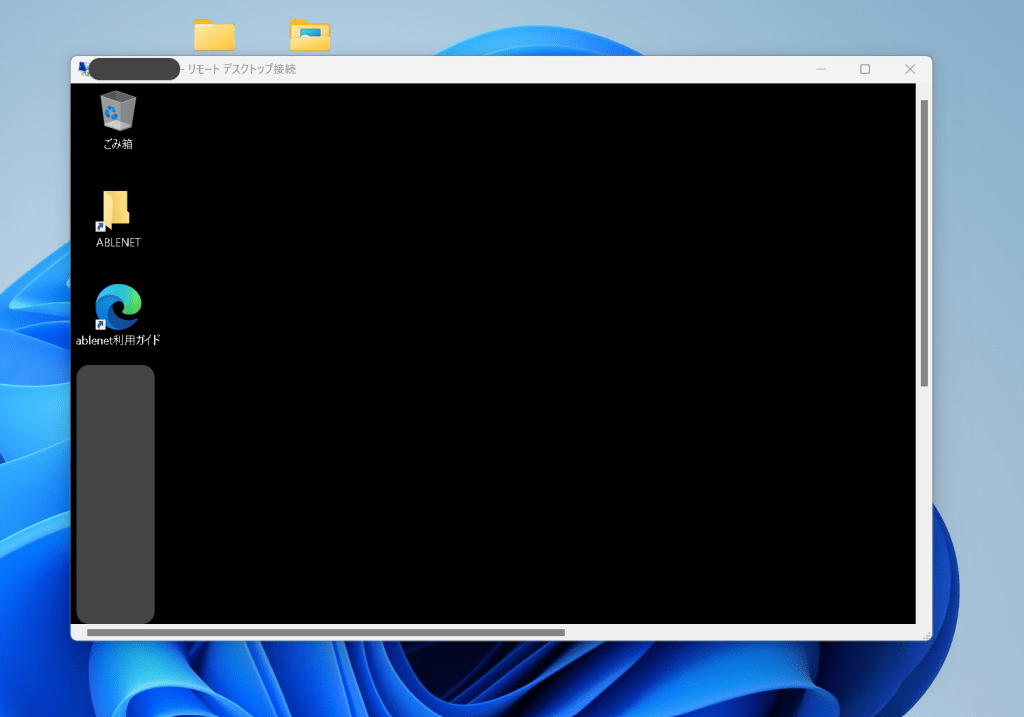Close the Remote Desktop connection window

910,69
